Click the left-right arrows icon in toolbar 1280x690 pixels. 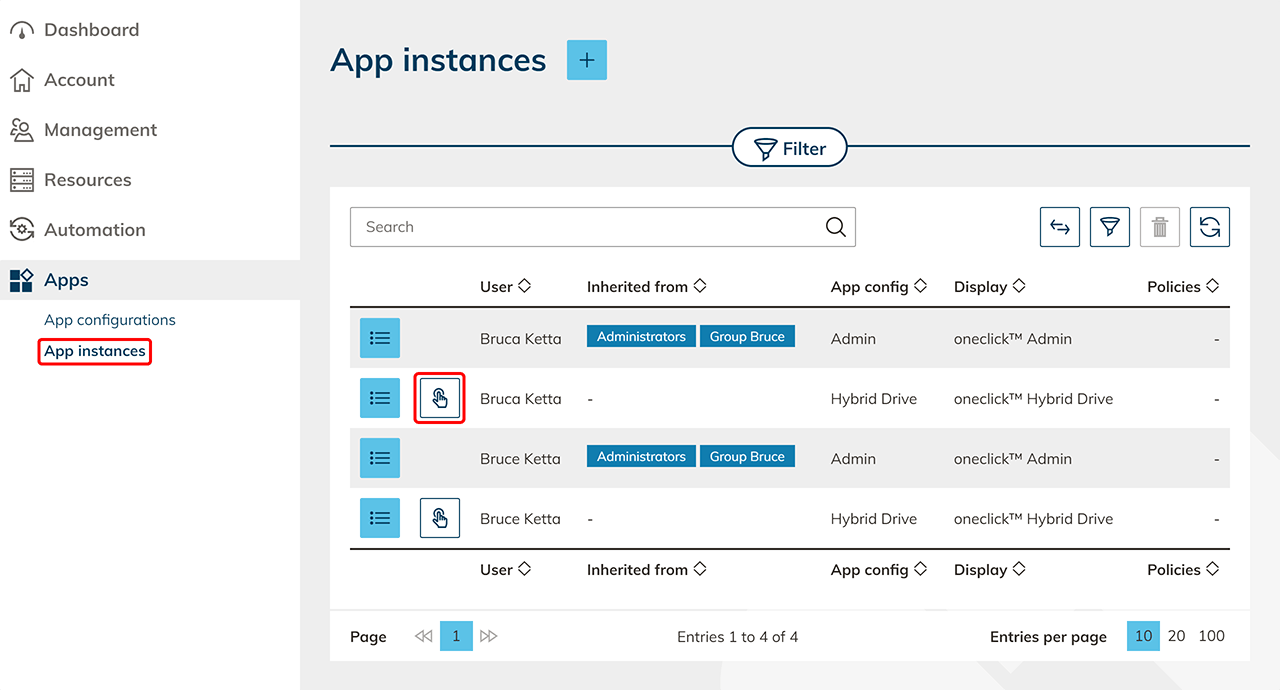(x=1059, y=227)
